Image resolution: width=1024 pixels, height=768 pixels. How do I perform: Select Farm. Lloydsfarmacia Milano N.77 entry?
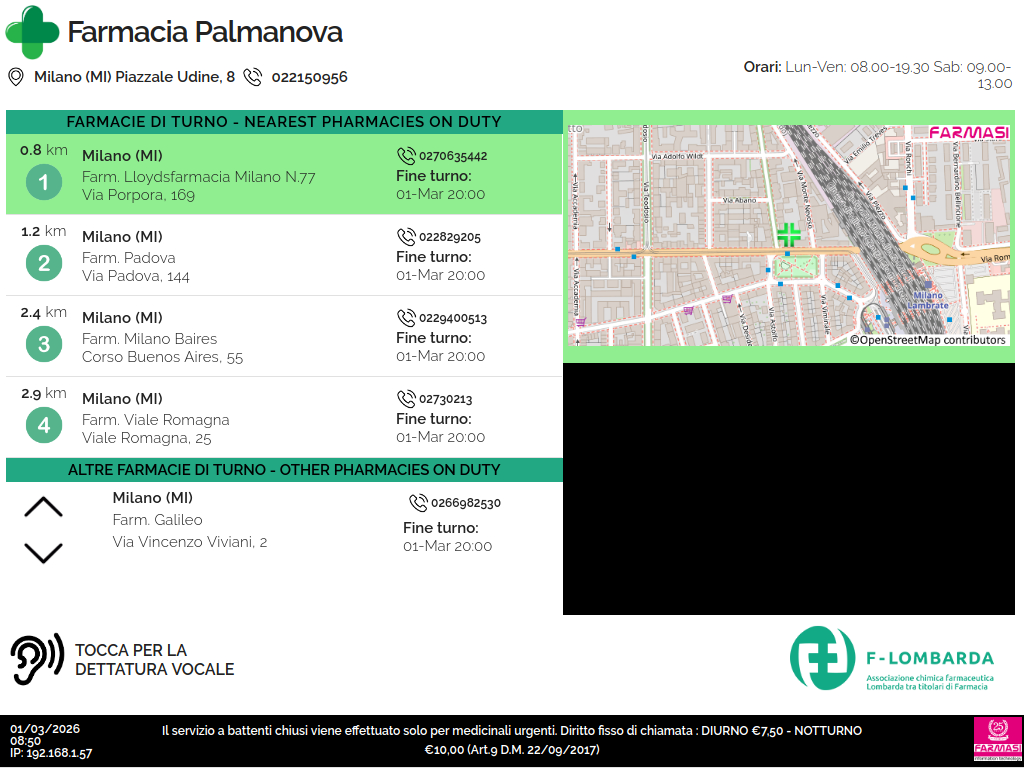(198, 177)
